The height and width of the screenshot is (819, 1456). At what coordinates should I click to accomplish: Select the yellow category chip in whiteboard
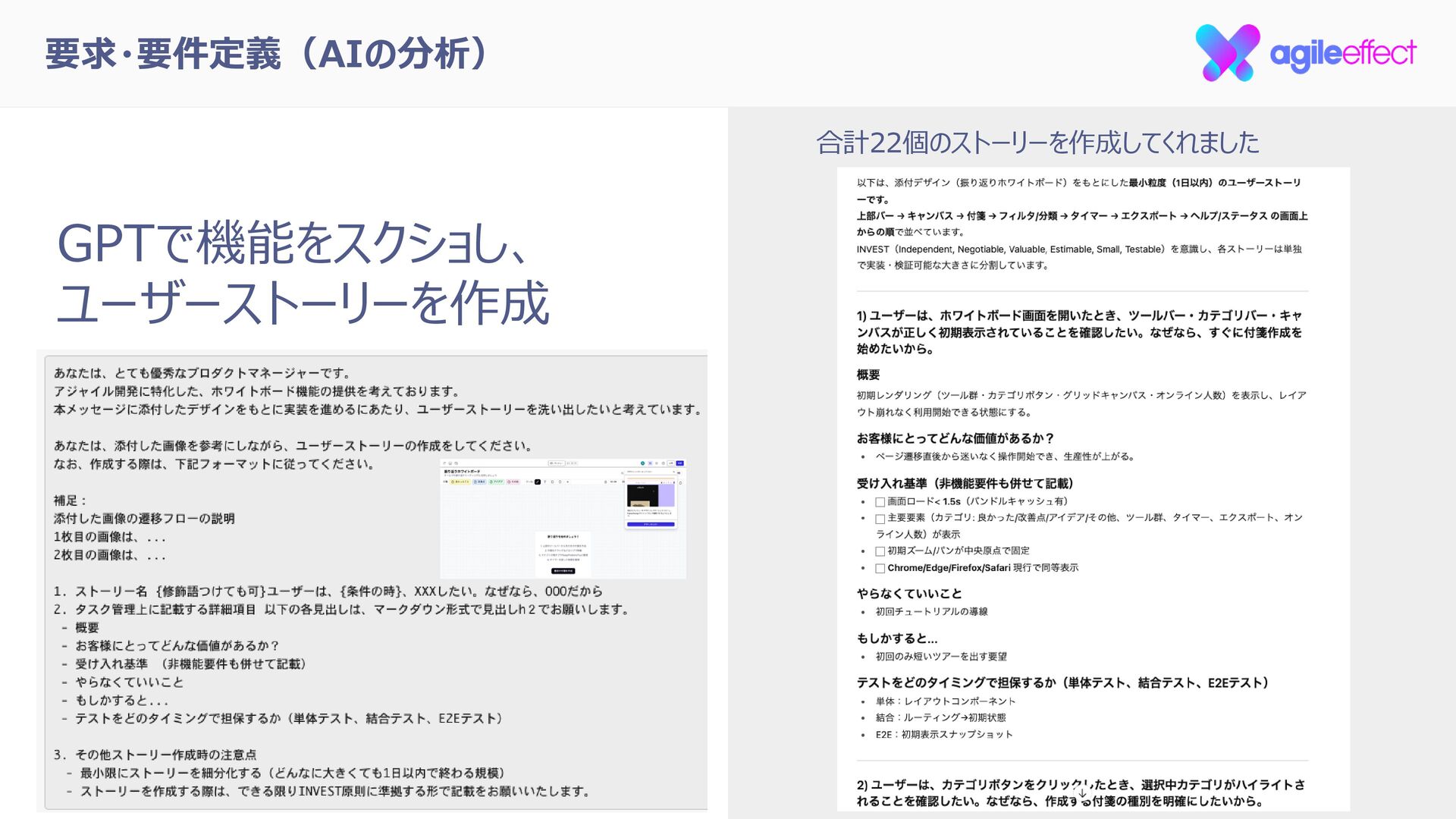[x=460, y=482]
